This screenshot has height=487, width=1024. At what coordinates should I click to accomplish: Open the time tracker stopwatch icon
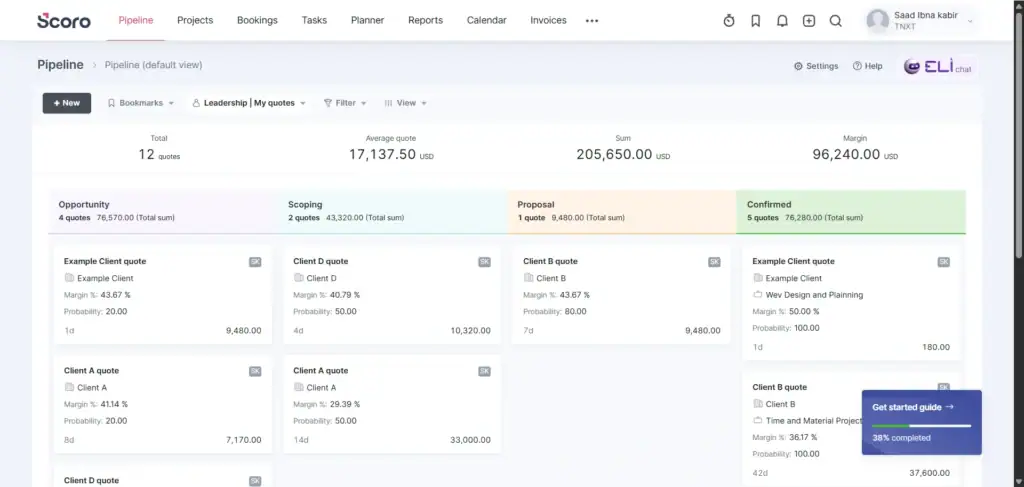[x=729, y=21]
